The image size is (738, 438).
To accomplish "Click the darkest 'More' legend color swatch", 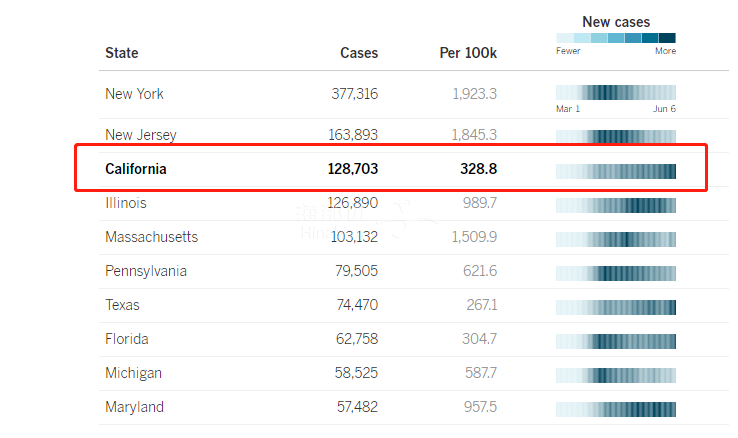I will click(x=667, y=38).
